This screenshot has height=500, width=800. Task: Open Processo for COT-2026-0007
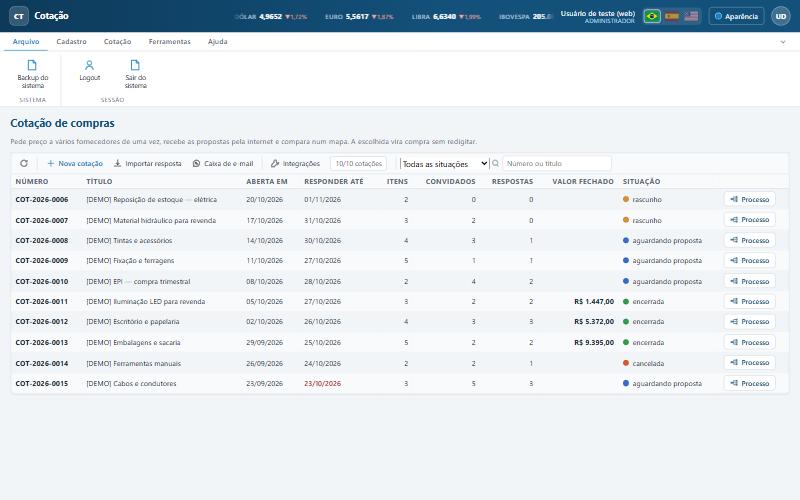[x=749, y=219]
